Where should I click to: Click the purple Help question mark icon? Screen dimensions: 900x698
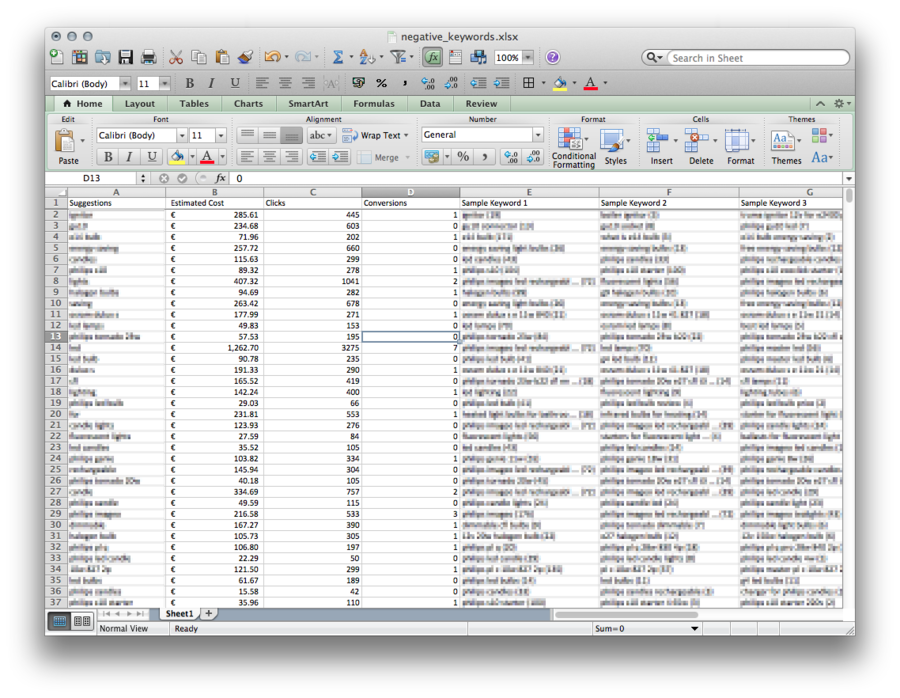click(553, 58)
